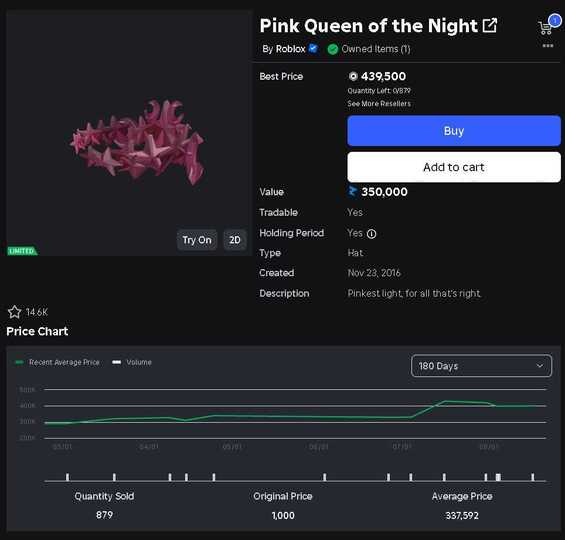Click the Holding Period info icon
The height and width of the screenshot is (540, 565).
tap(372, 234)
